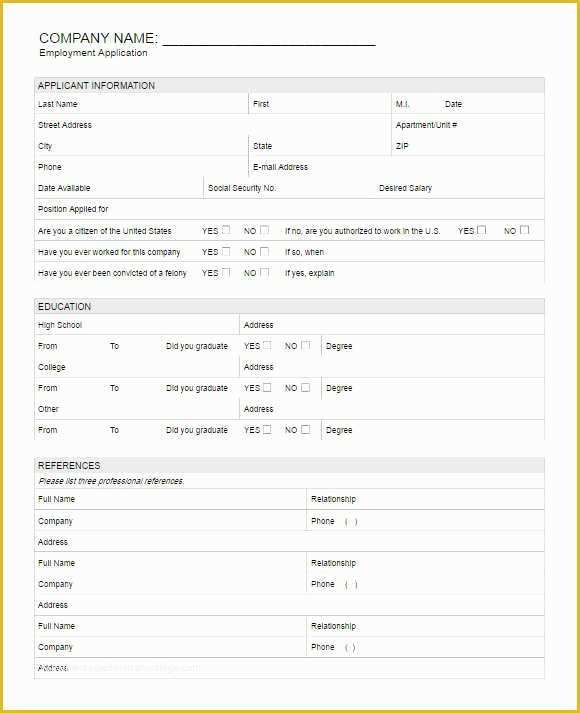Click the Other school name field
The height and width of the screenshot is (713, 580).
tap(137, 408)
